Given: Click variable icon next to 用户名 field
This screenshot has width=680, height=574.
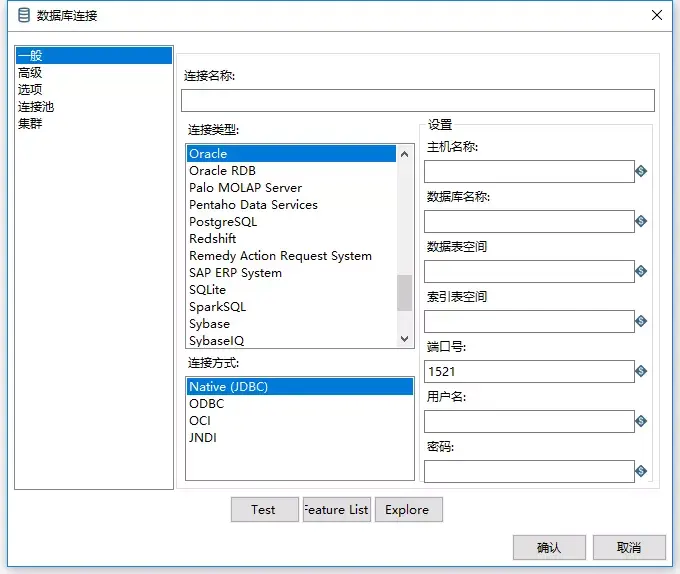Looking at the screenshot, I should [641, 421].
